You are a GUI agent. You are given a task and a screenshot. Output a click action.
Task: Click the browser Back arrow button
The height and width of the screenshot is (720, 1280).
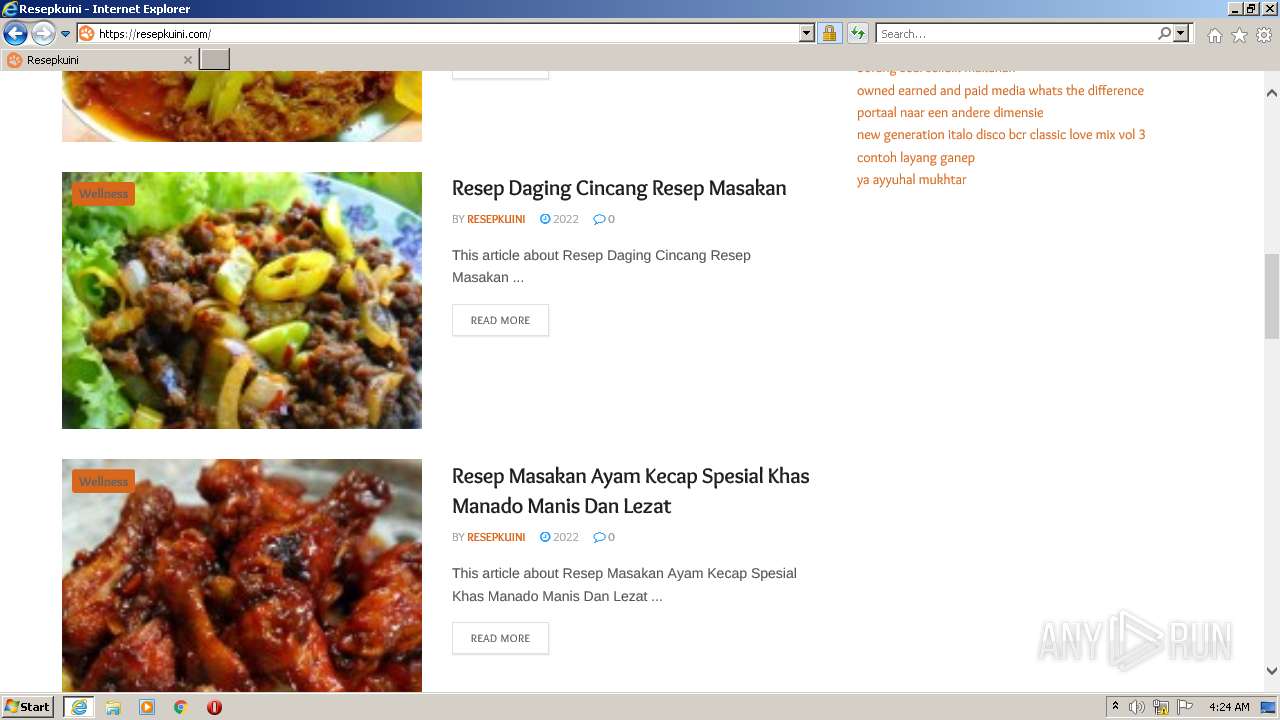click(15, 33)
